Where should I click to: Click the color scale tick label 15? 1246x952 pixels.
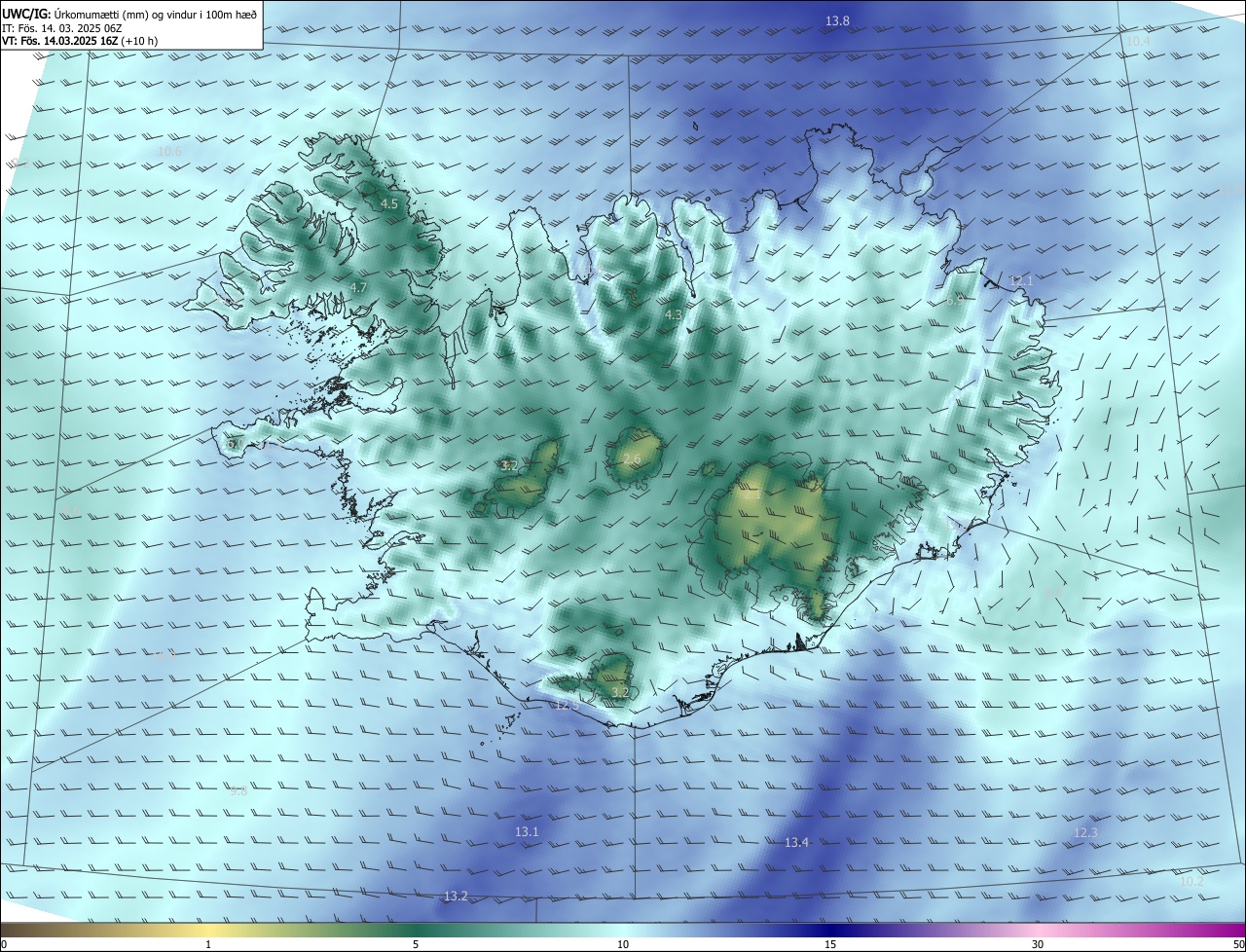pyautogui.click(x=830, y=944)
